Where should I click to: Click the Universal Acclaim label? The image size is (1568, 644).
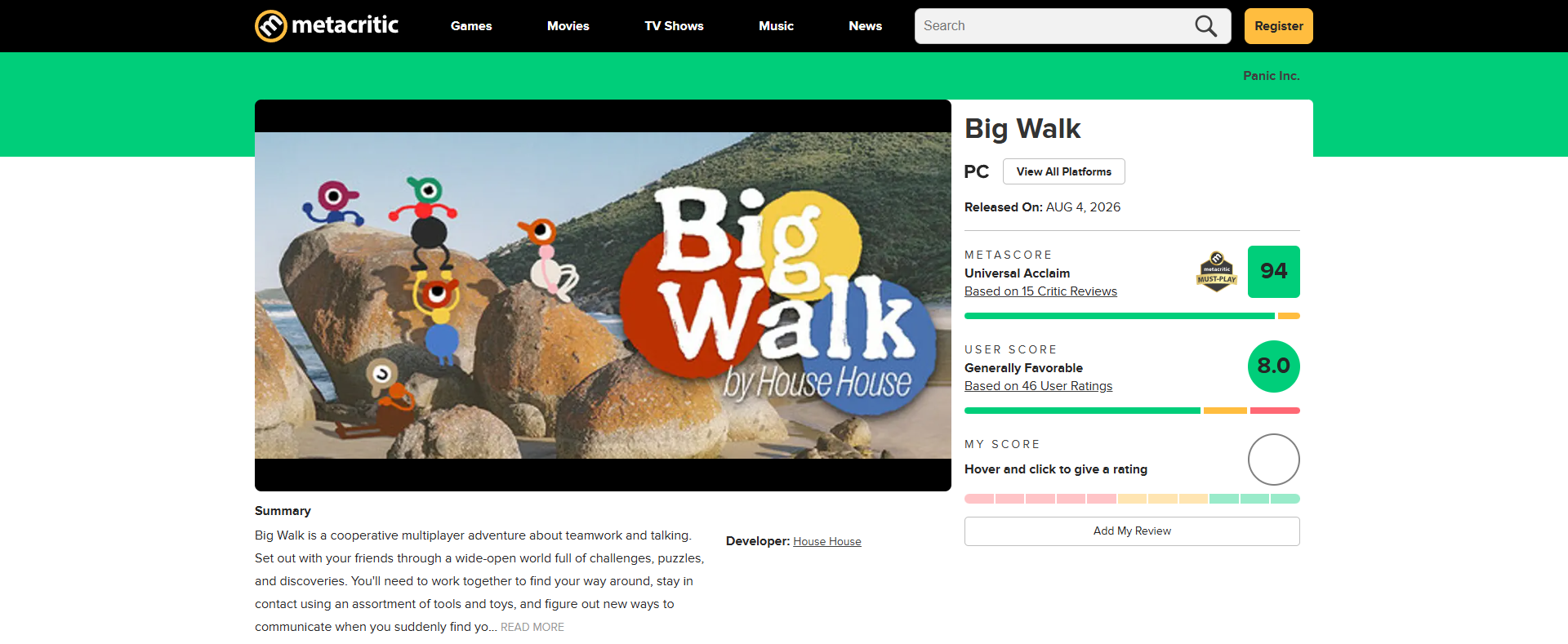coord(1017,273)
